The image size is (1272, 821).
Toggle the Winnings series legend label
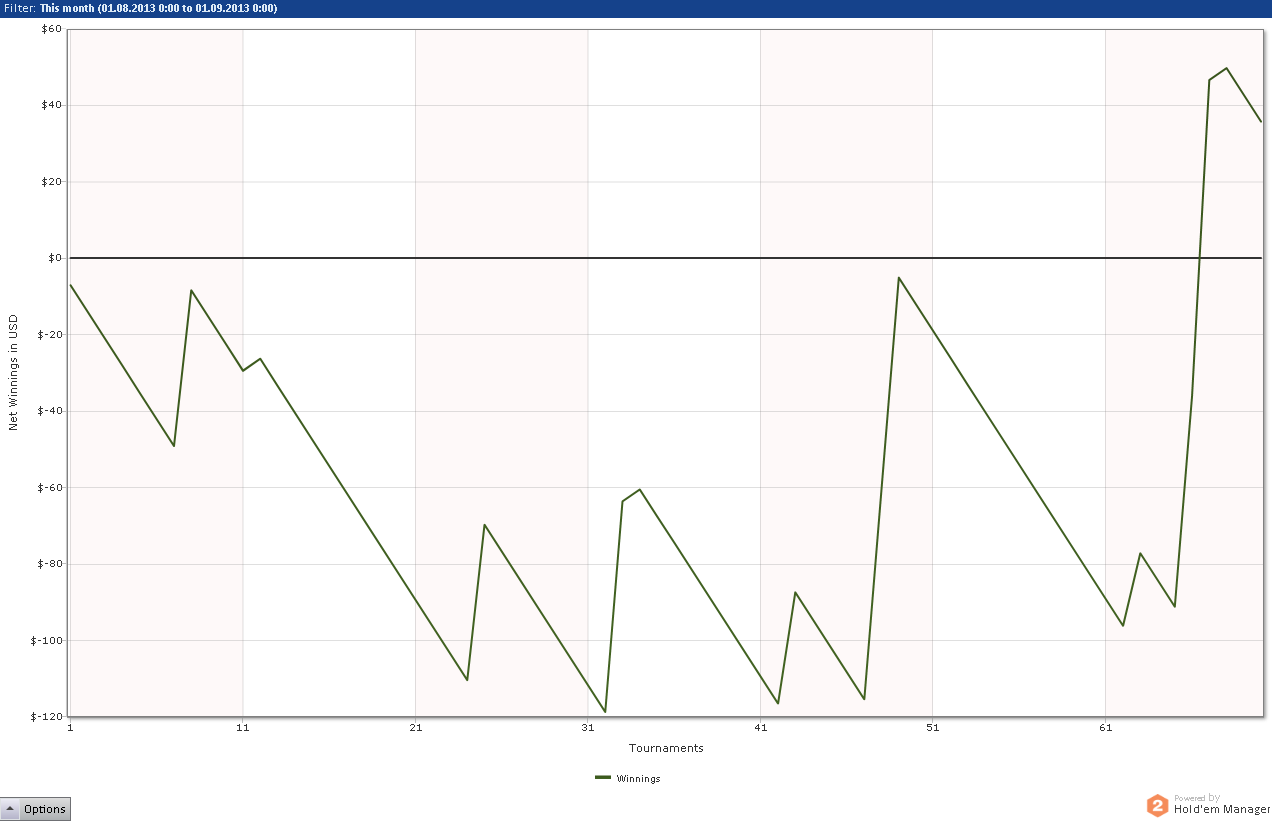pos(638,778)
